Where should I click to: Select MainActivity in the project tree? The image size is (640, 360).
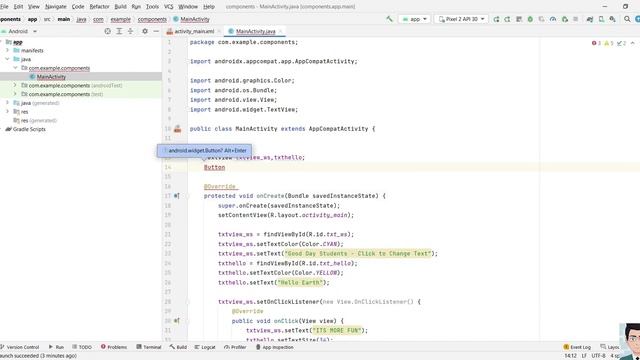[x=51, y=77]
